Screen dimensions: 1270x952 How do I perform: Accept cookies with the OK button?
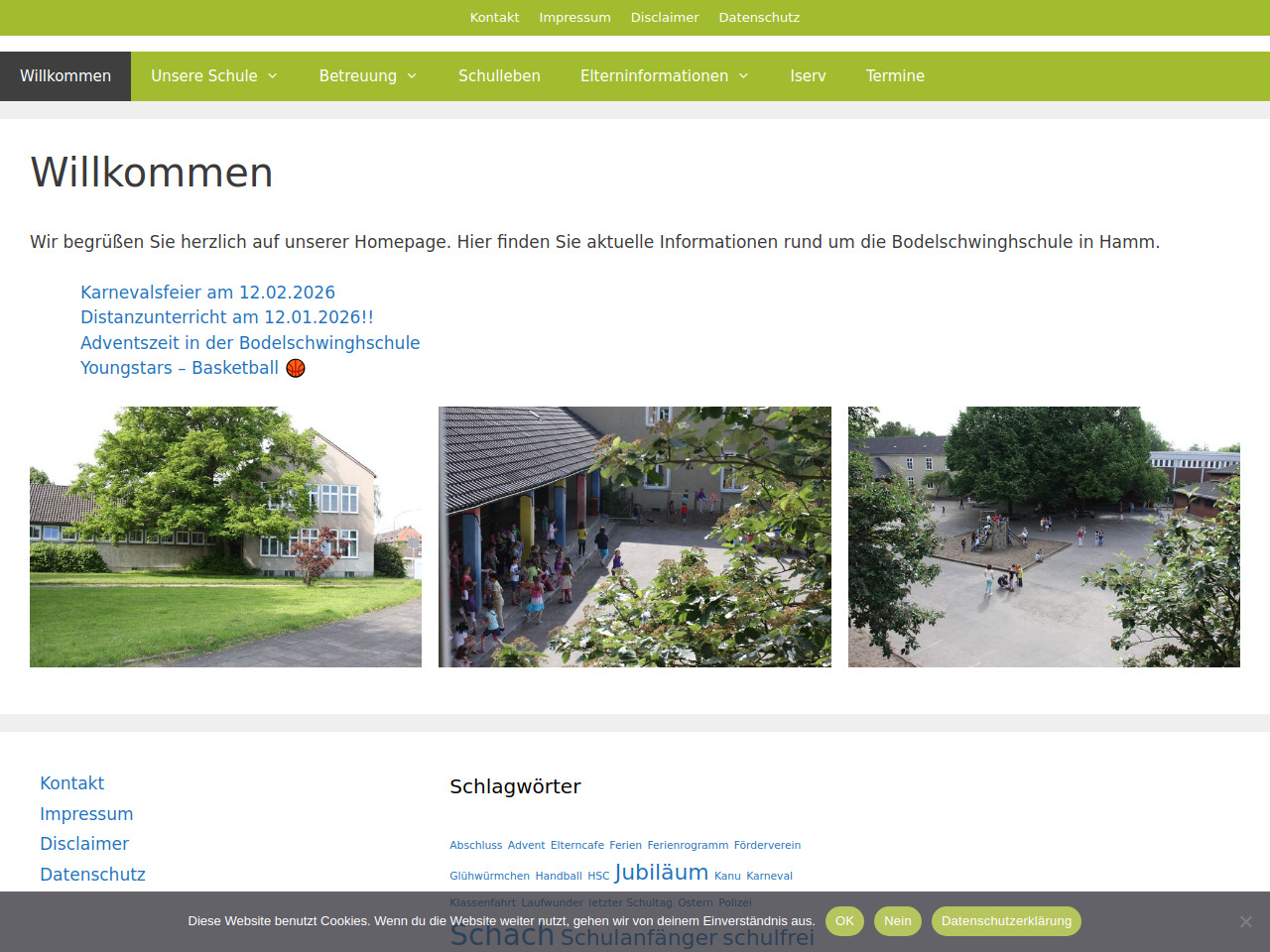[x=844, y=921]
